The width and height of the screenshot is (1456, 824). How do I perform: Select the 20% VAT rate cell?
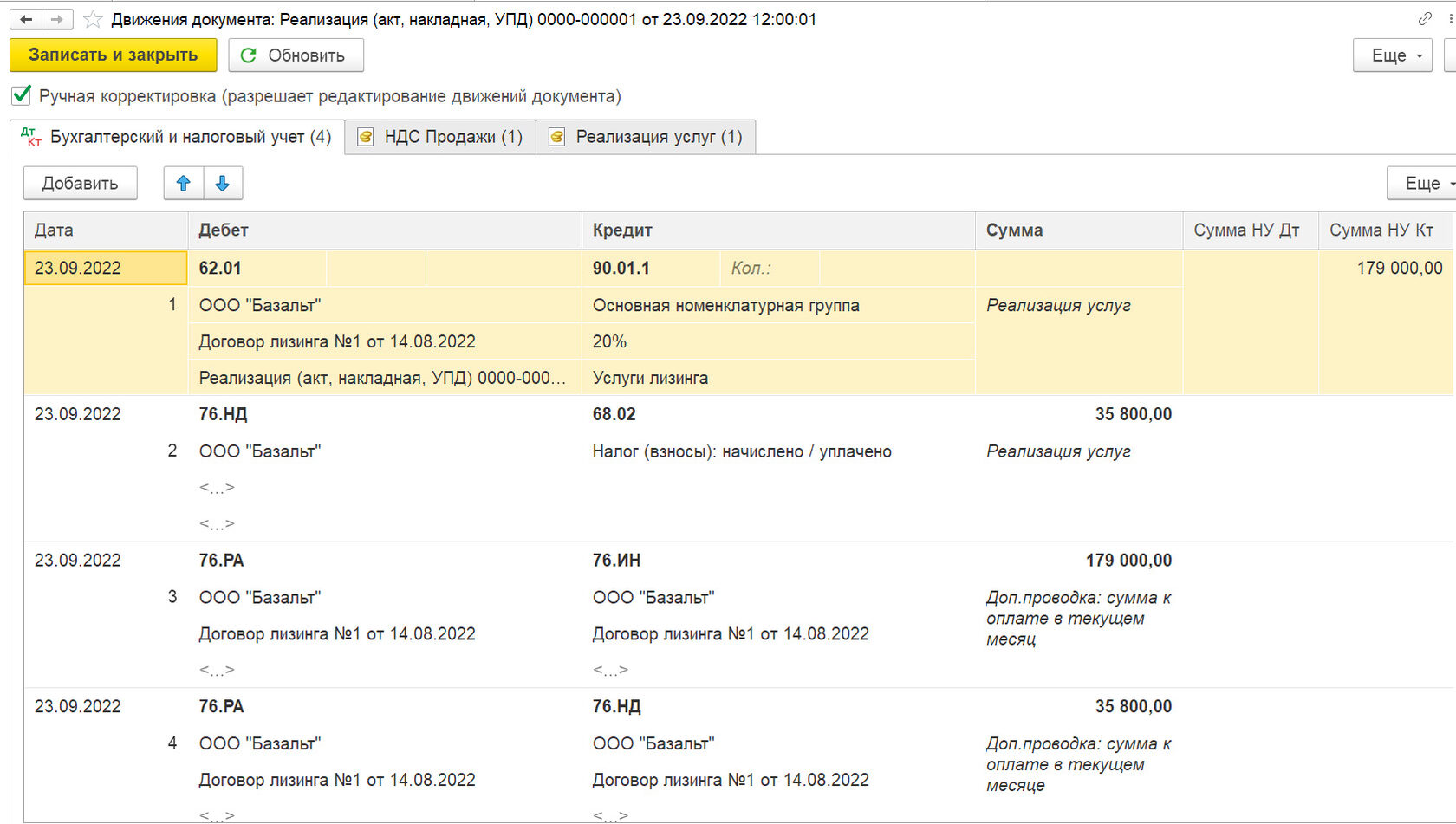778,341
